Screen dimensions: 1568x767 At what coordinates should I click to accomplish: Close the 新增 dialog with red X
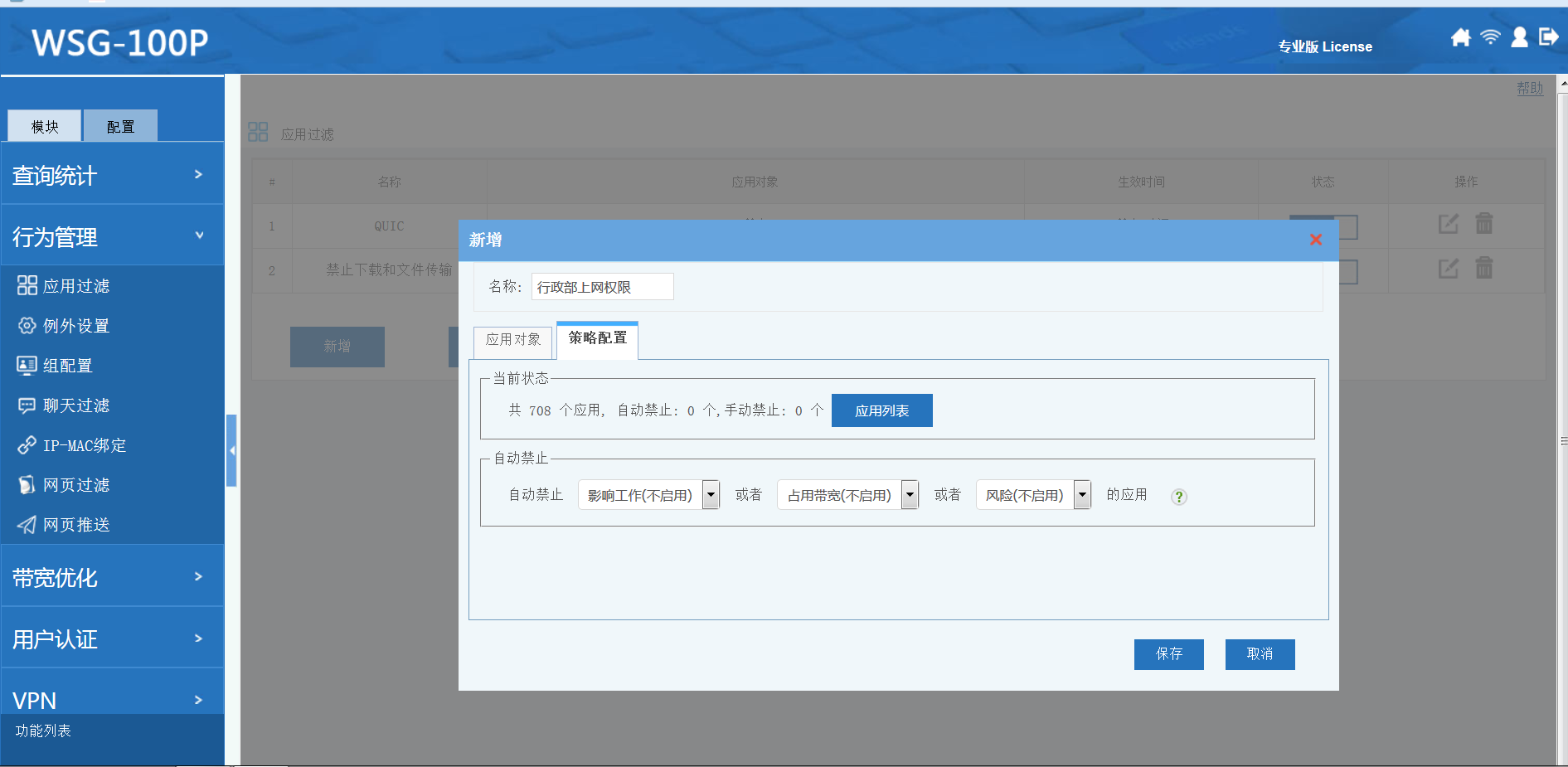1315,240
